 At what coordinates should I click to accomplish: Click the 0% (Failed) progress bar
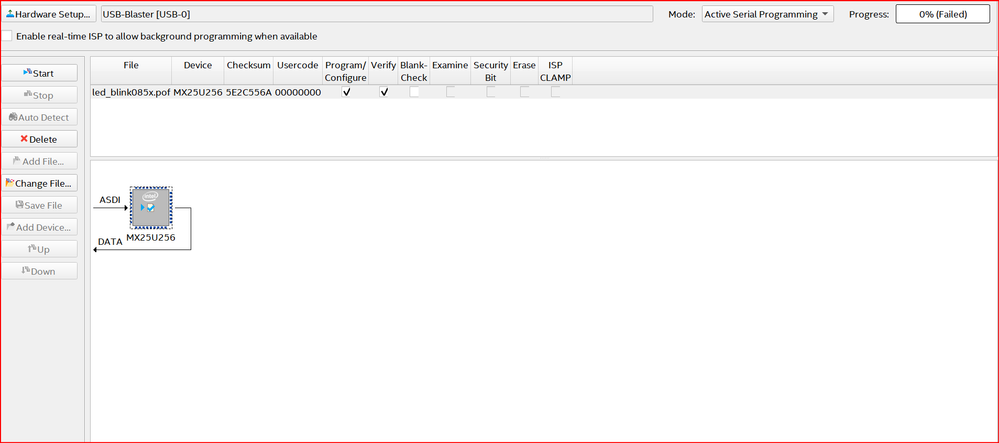[x=943, y=14]
